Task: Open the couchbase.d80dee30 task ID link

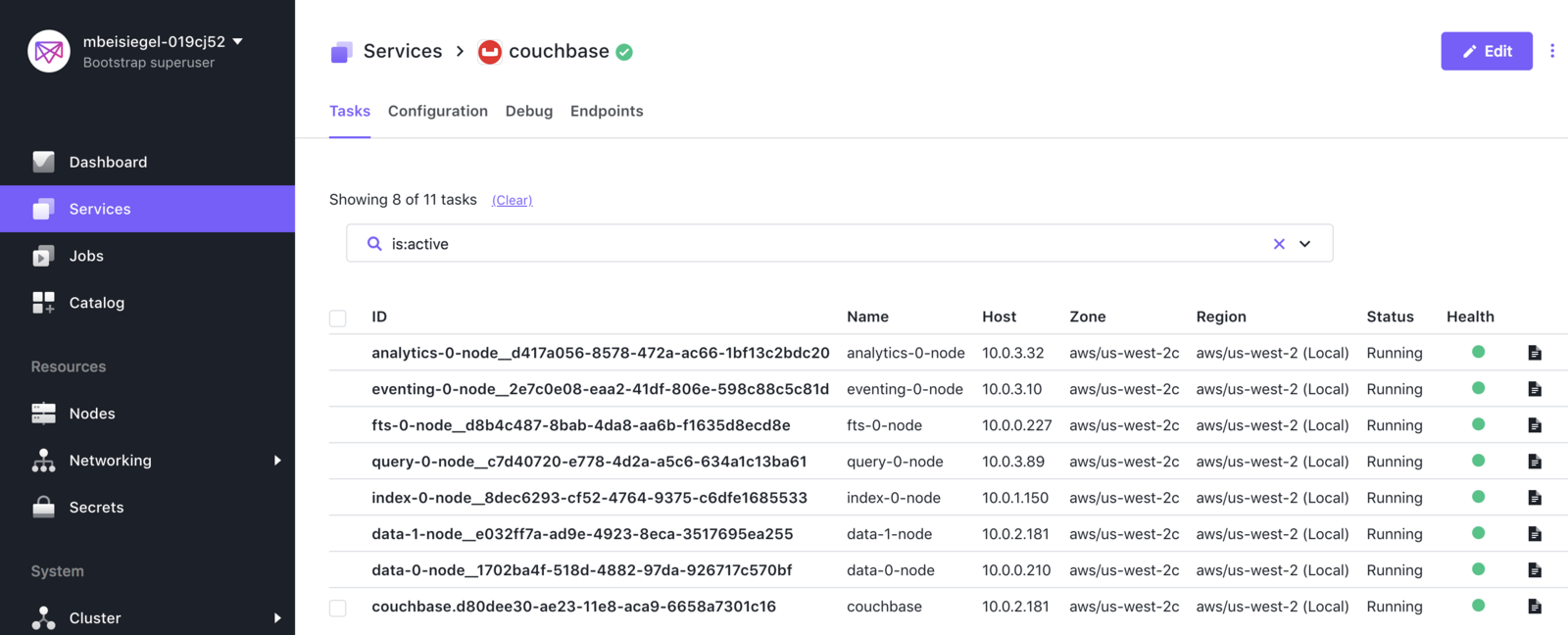Action: pyautogui.click(x=573, y=607)
